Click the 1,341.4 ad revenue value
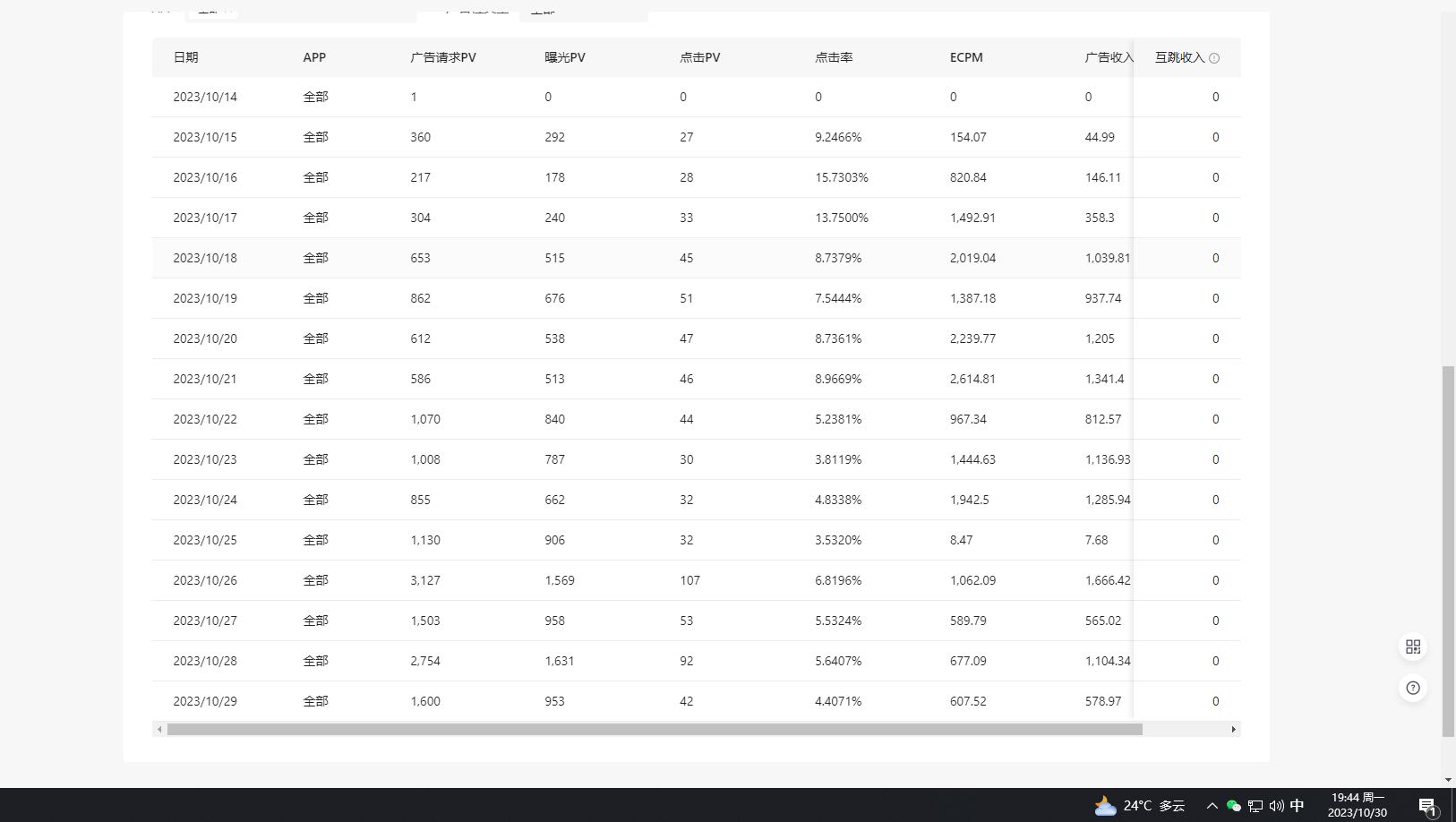This screenshot has height=822, width=1456. (1104, 379)
